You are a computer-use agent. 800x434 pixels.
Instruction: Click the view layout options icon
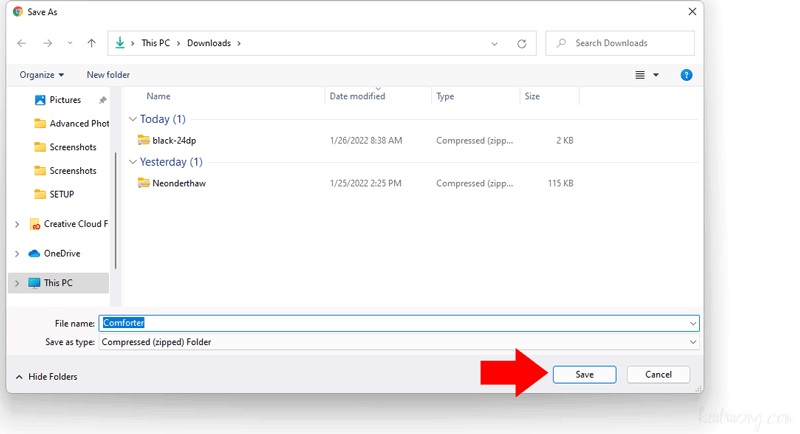[x=641, y=75]
